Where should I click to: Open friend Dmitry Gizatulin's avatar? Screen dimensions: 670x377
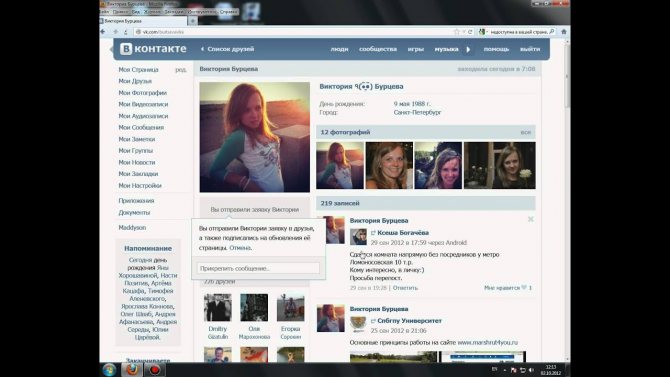pyautogui.click(x=217, y=307)
